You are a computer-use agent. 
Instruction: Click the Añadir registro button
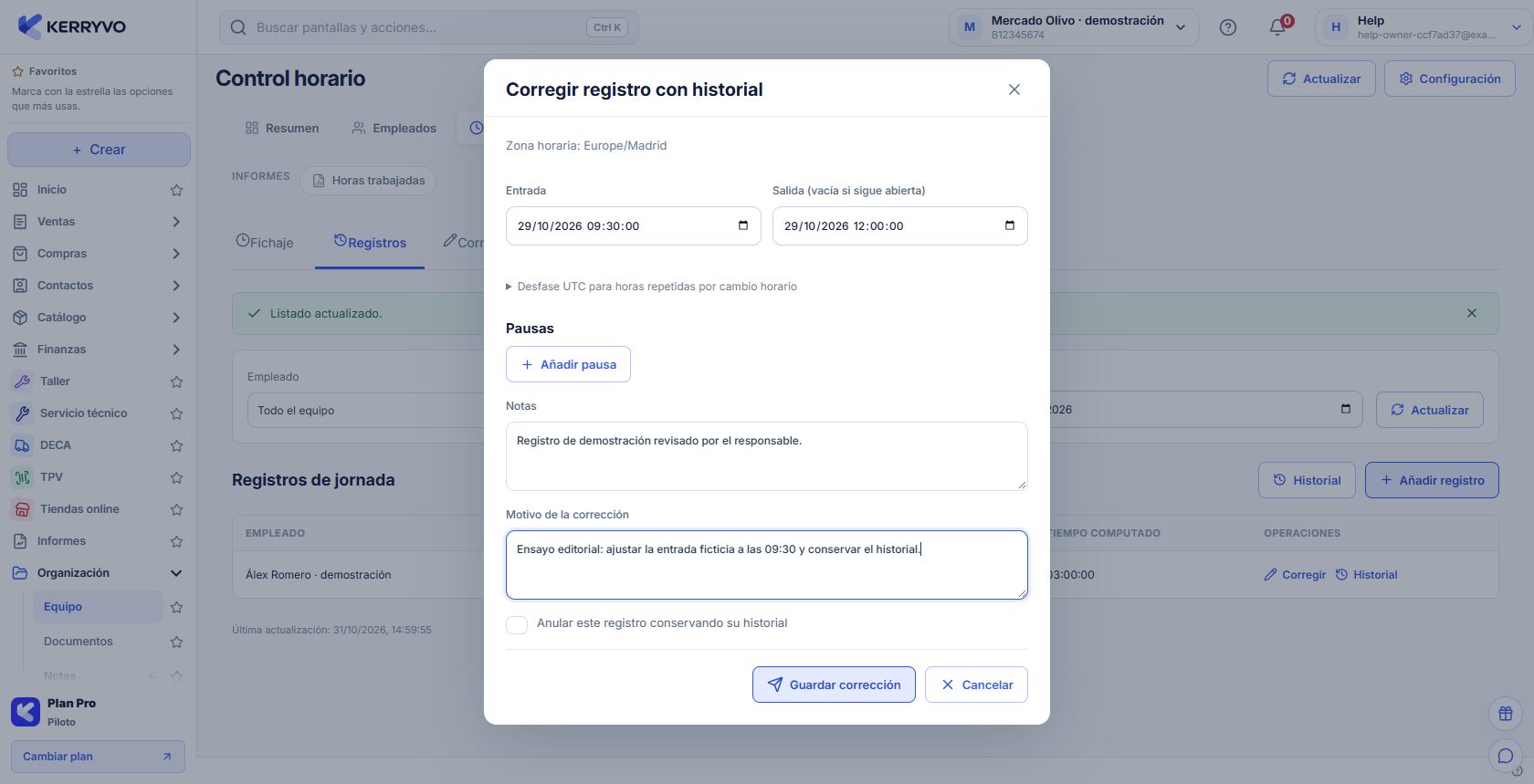click(1432, 480)
